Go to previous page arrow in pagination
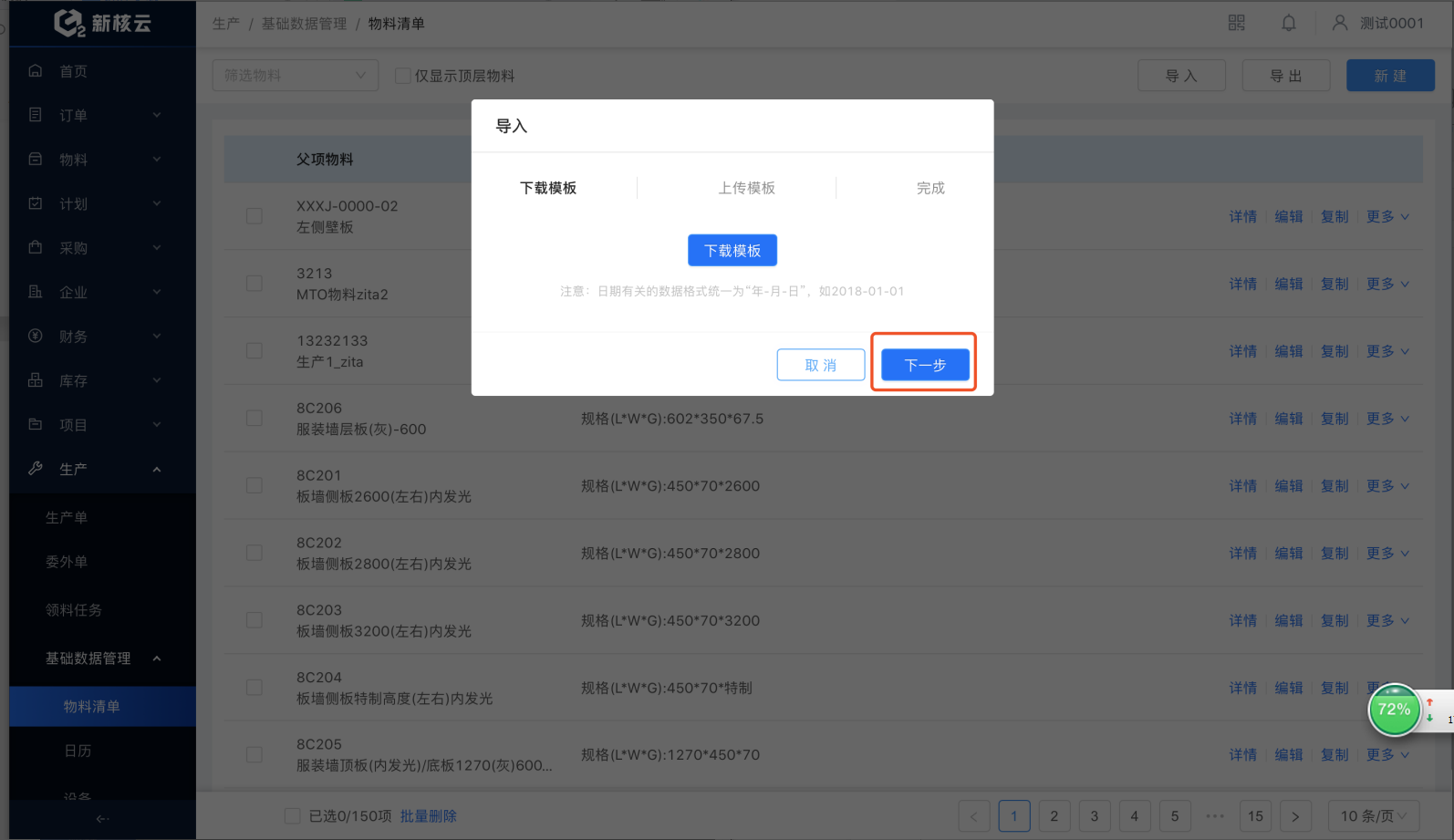The image size is (1454, 840). click(973, 816)
